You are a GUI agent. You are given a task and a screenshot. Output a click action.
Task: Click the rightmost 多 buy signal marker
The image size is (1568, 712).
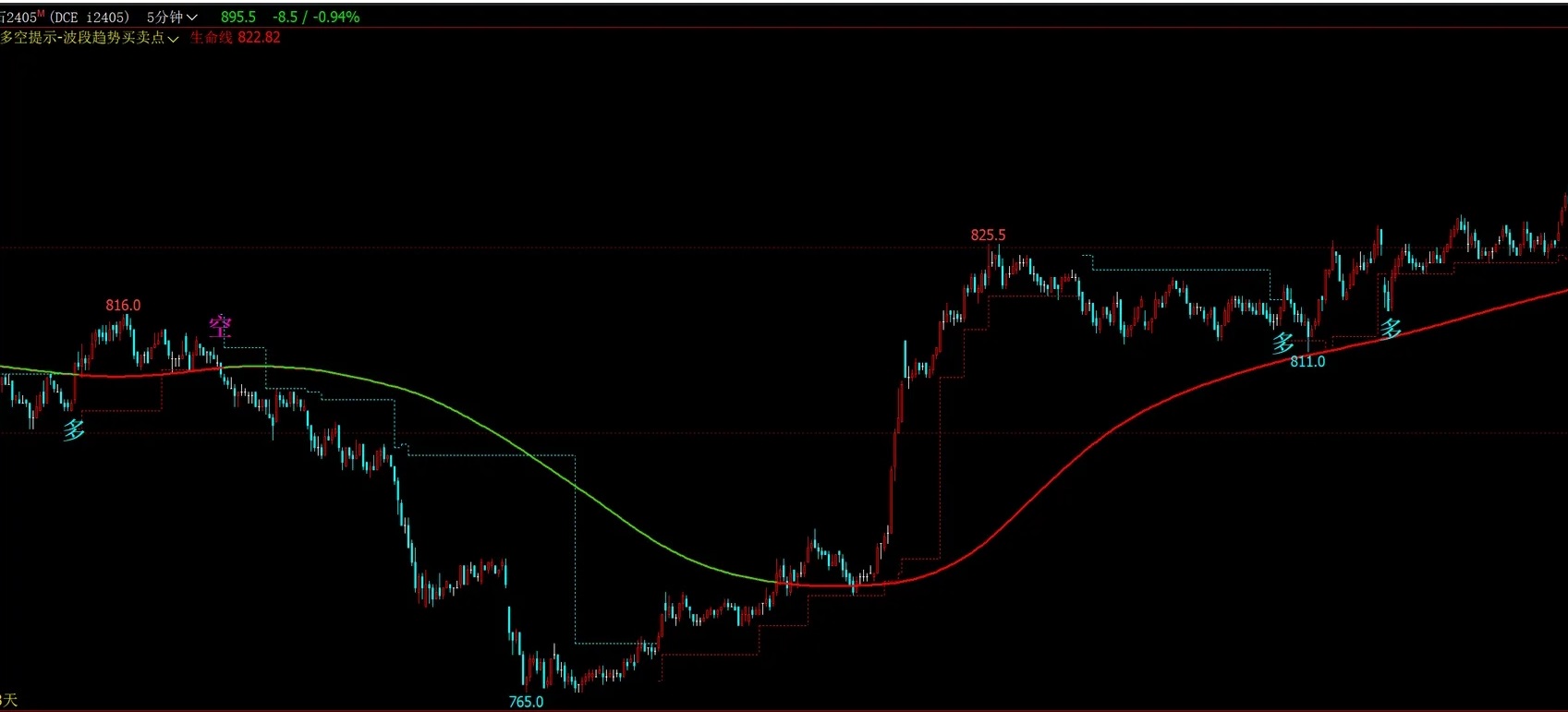[x=1391, y=328]
